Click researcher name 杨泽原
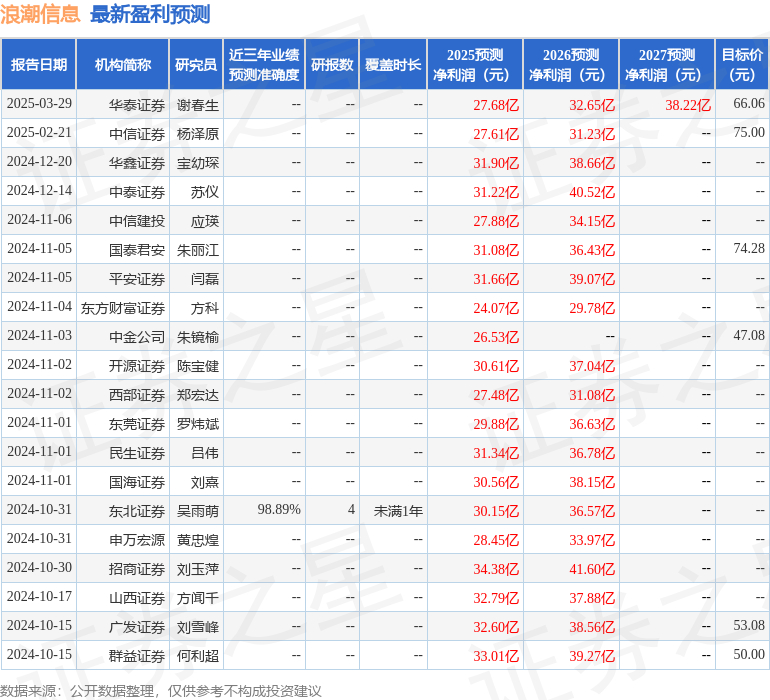 pos(198,134)
